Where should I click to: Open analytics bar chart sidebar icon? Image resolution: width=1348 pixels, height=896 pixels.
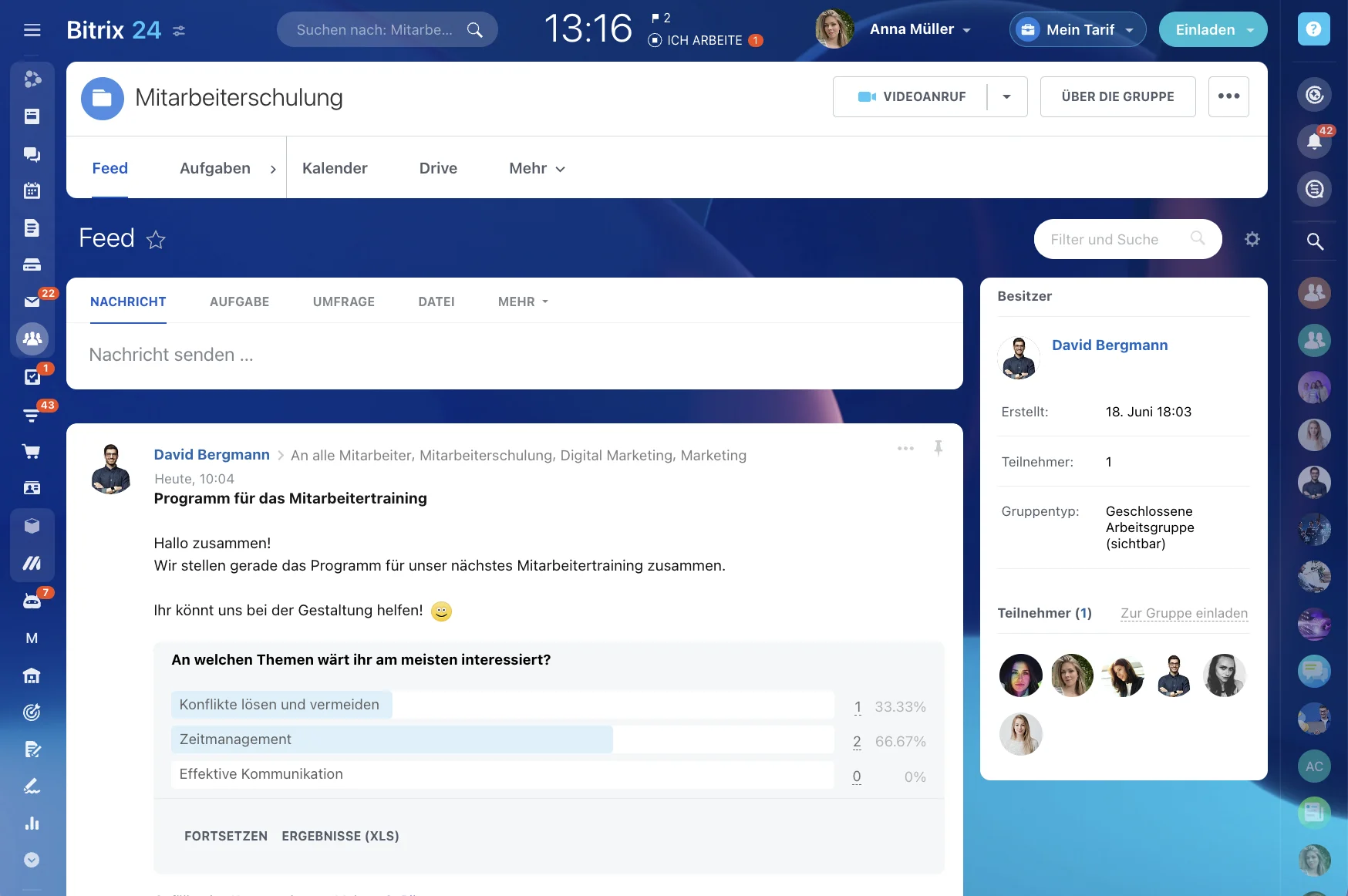point(32,824)
